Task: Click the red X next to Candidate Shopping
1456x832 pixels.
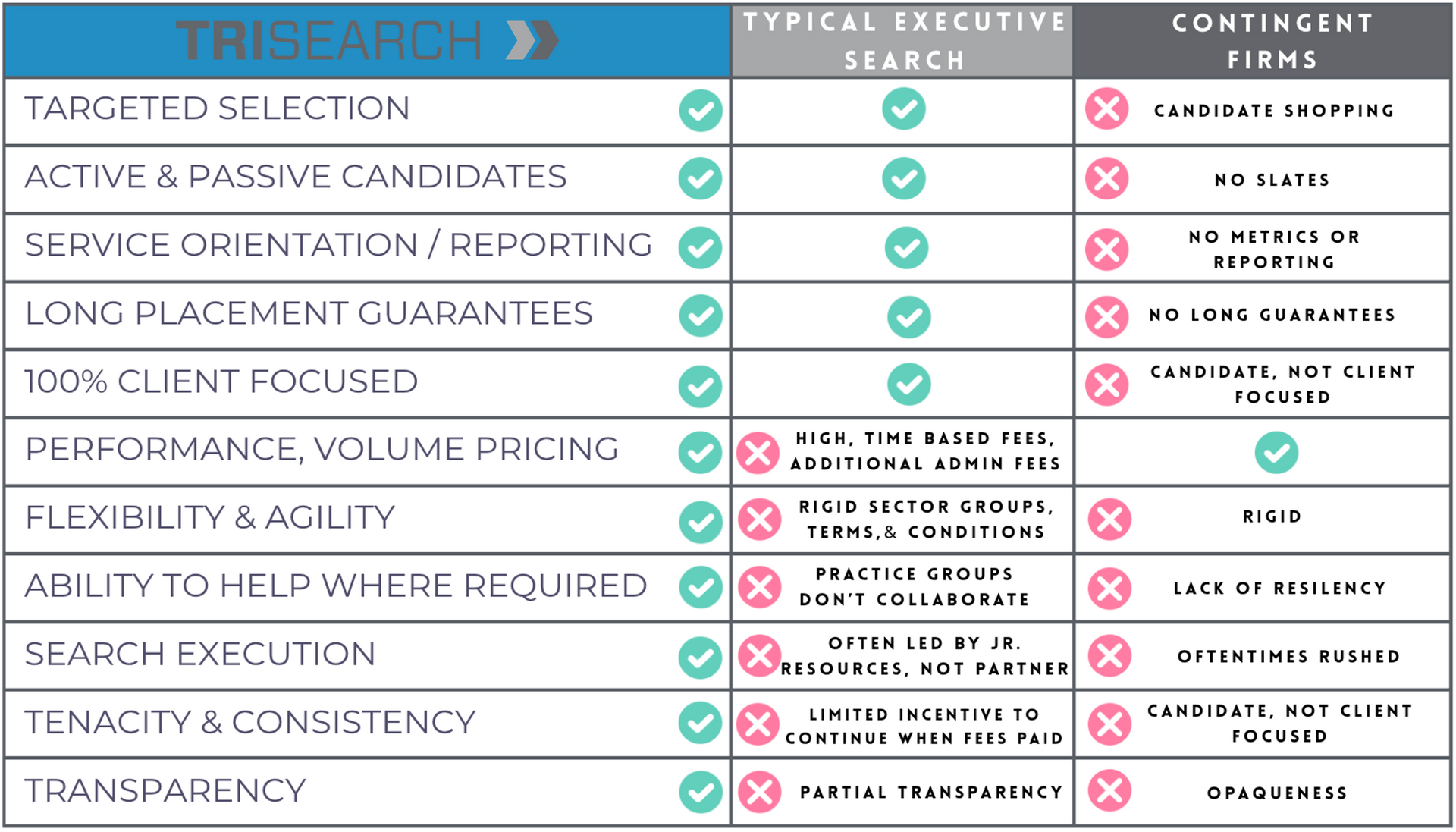Action: 1106,109
